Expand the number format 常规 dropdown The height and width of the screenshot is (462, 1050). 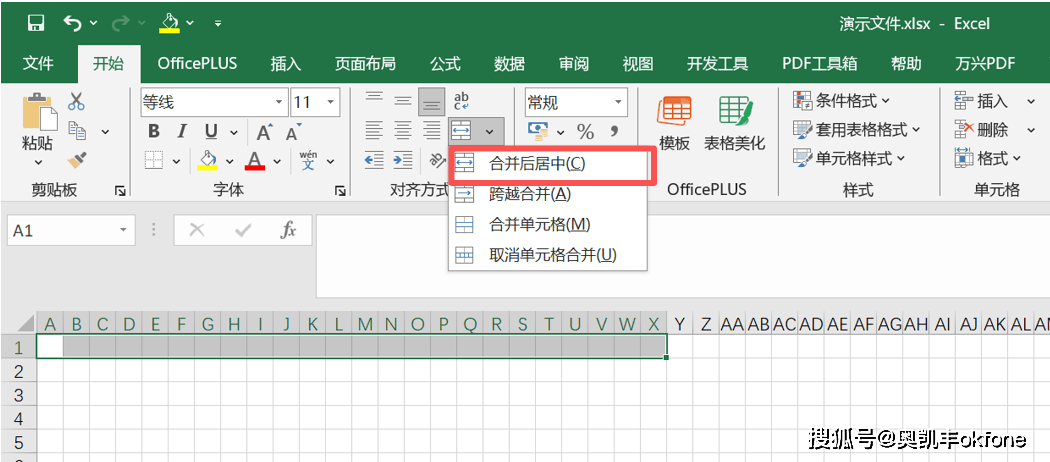click(x=619, y=102)
